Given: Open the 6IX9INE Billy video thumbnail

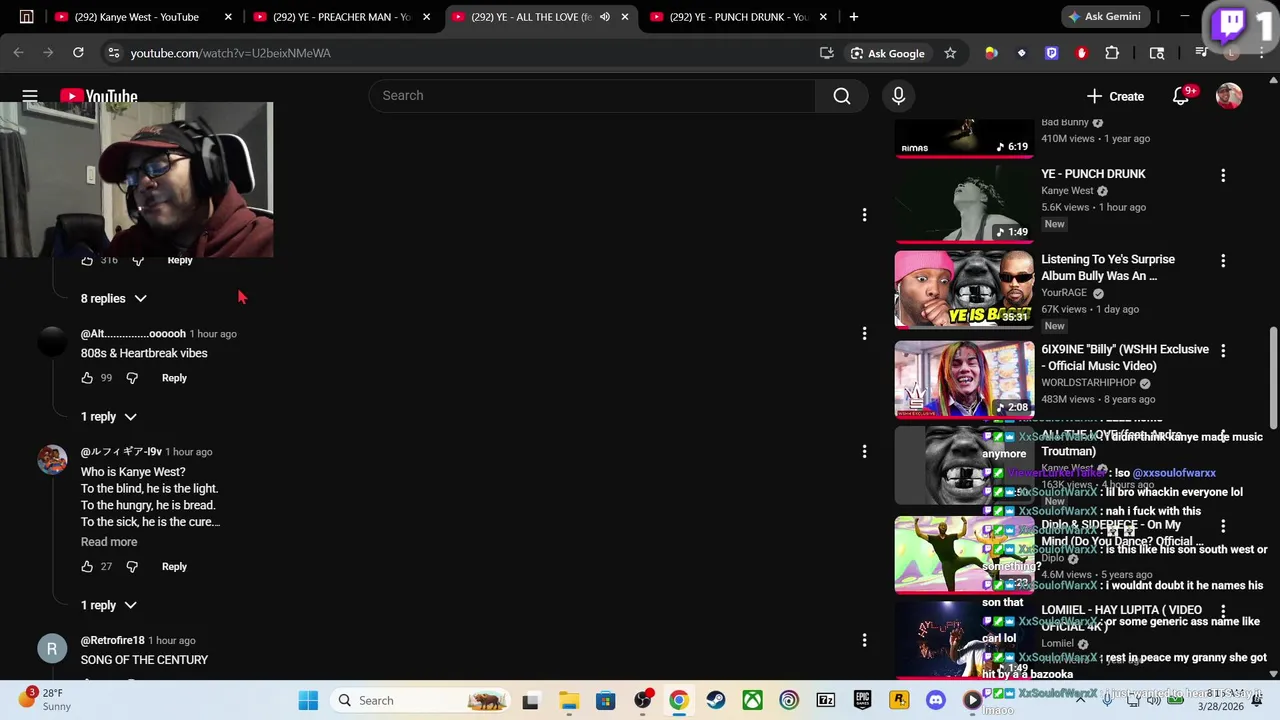Looking at the screenshot, I should (964, 380).
